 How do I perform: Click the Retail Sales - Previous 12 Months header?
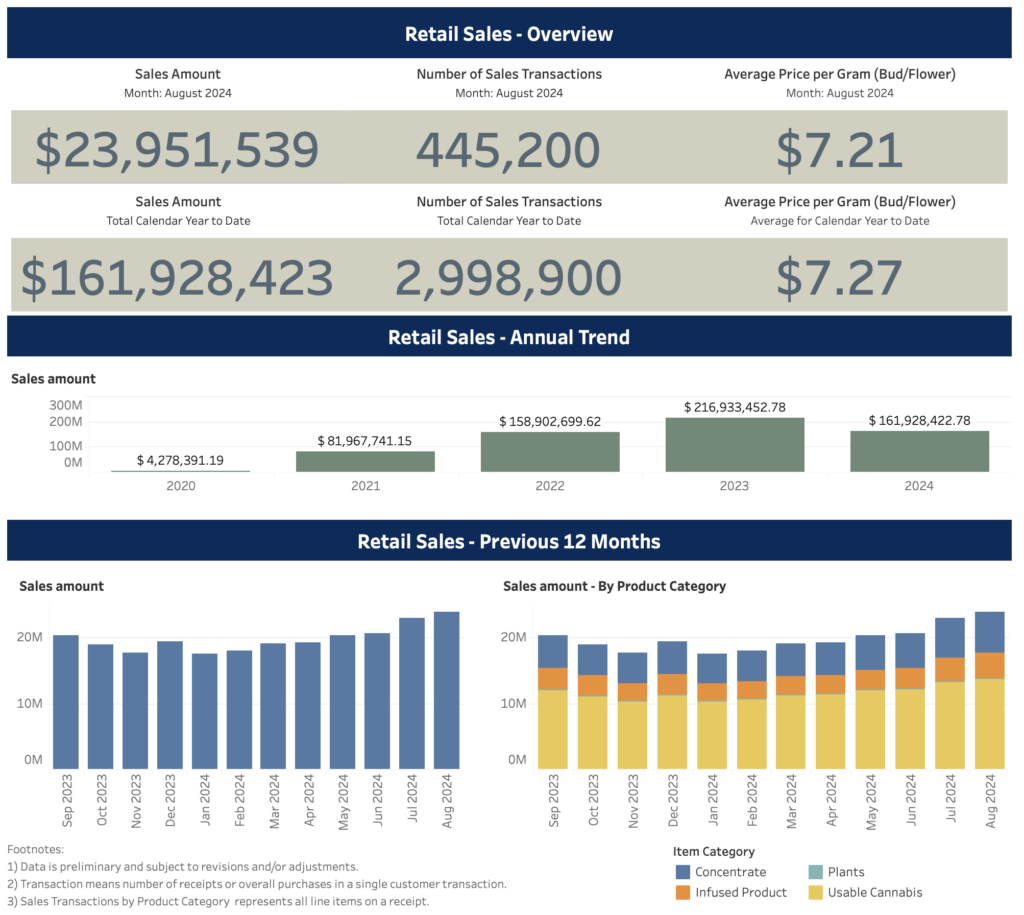point(510,541)
